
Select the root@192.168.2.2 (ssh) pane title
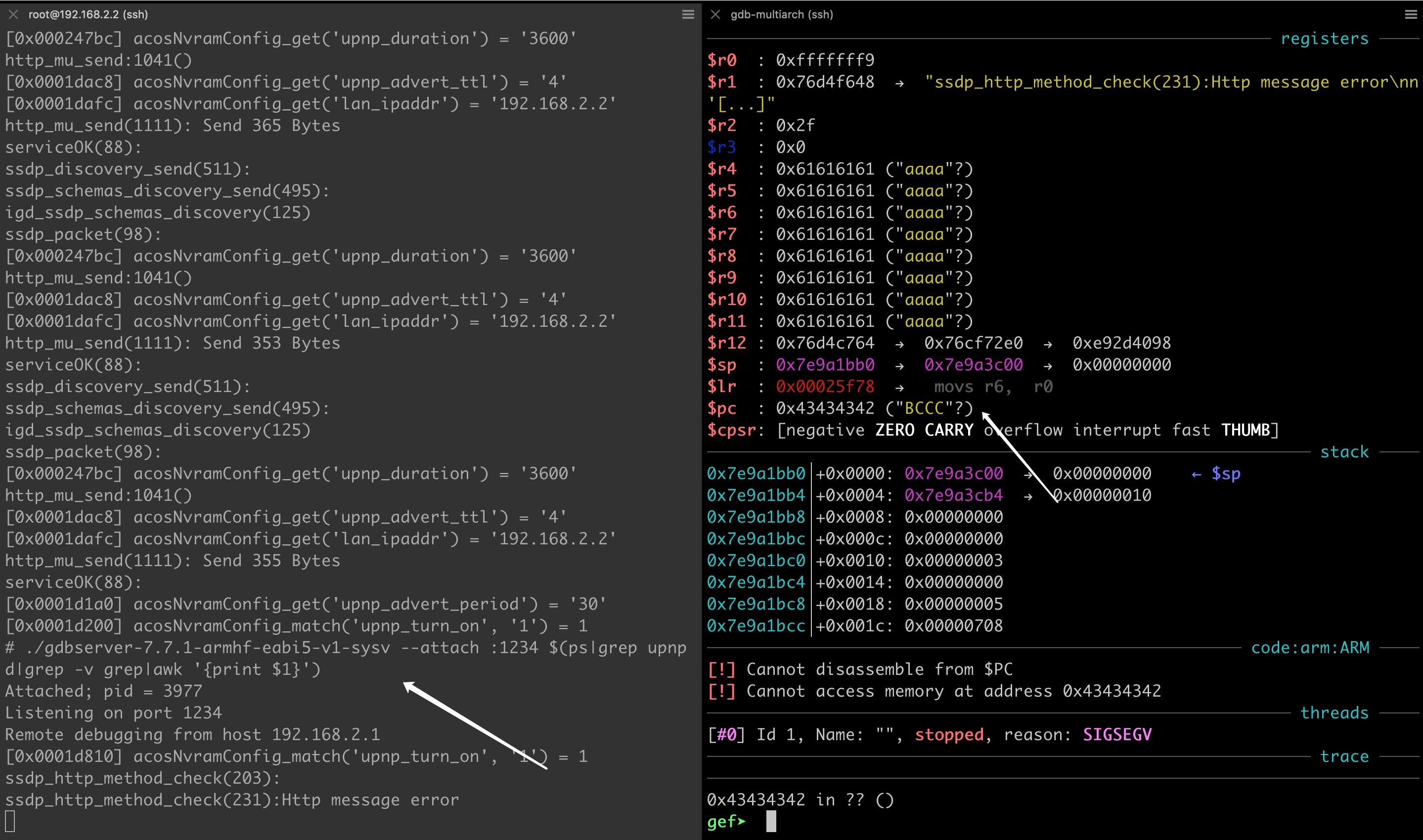(88, 14)
